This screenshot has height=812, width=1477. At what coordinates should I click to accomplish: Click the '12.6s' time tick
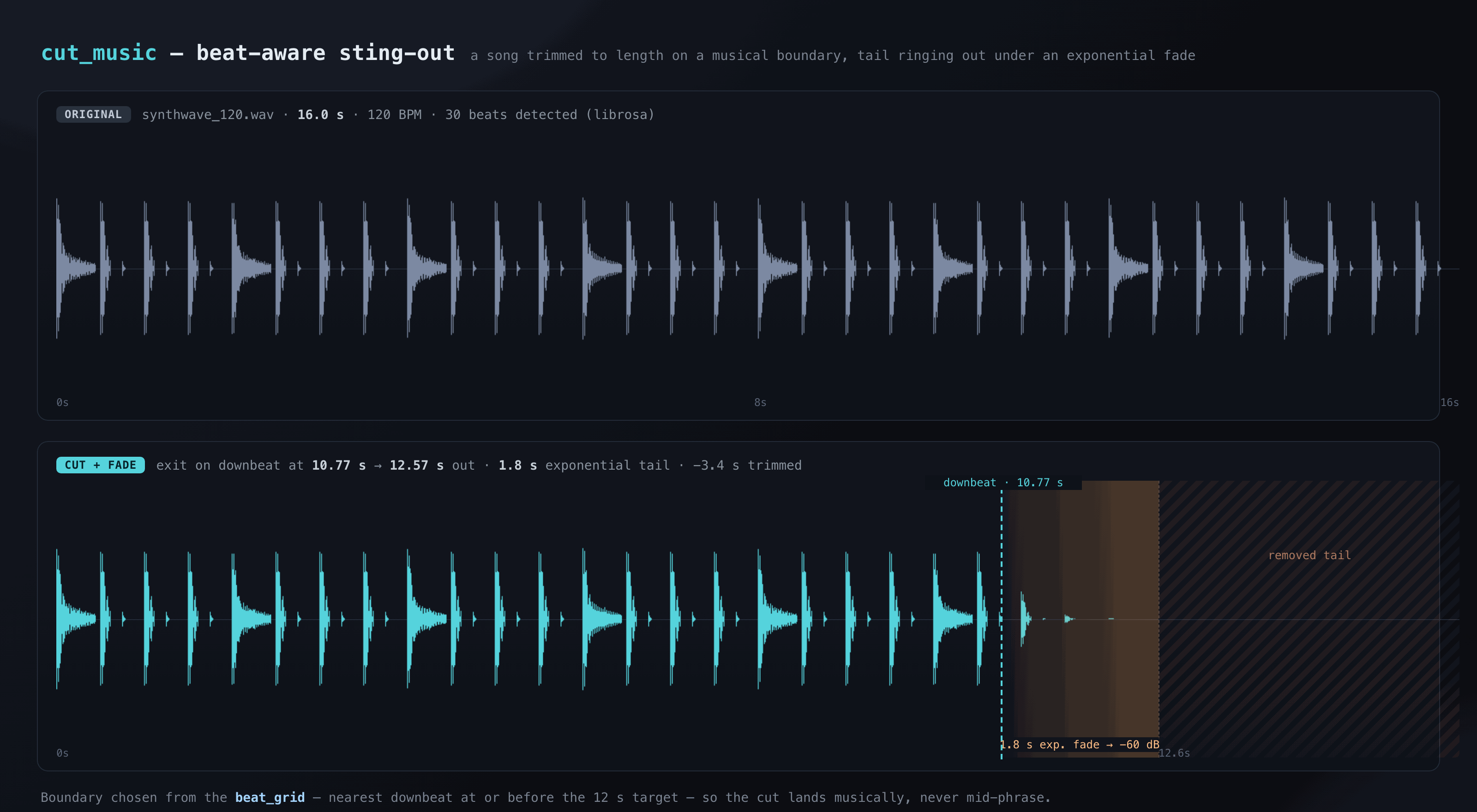1174,753
